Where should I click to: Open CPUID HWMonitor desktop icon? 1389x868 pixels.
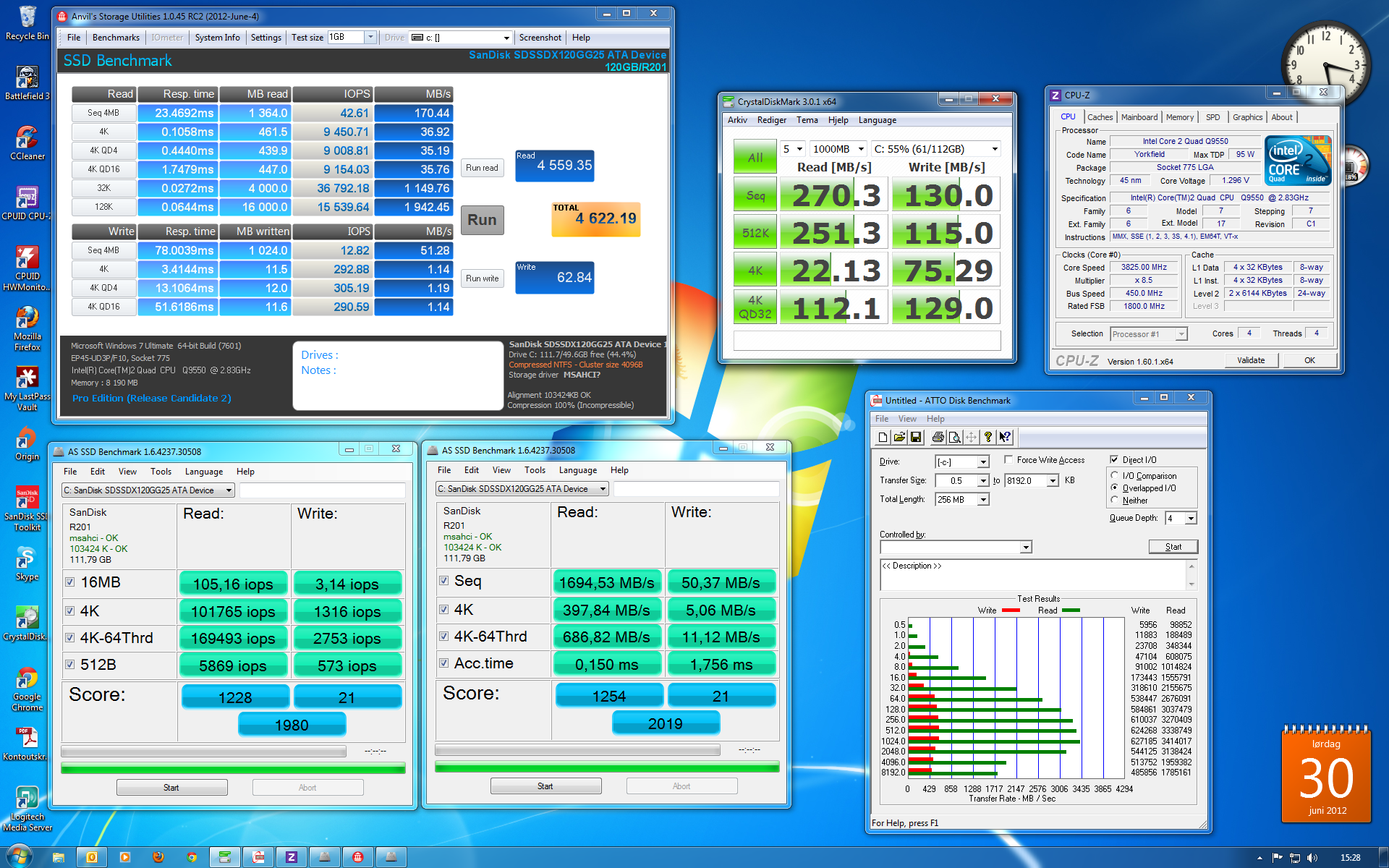pyautogui.click(x=27, y=268)
